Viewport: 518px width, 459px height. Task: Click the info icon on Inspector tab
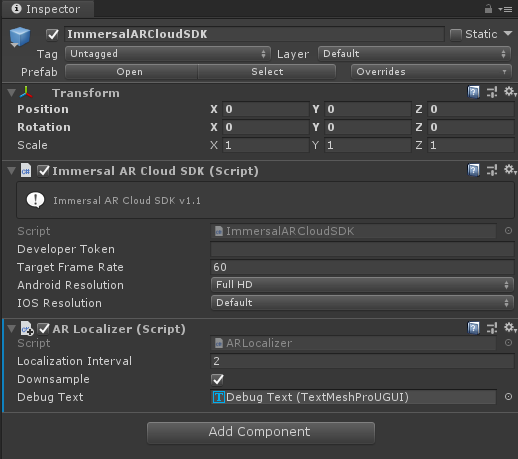(x=16, y=9)
